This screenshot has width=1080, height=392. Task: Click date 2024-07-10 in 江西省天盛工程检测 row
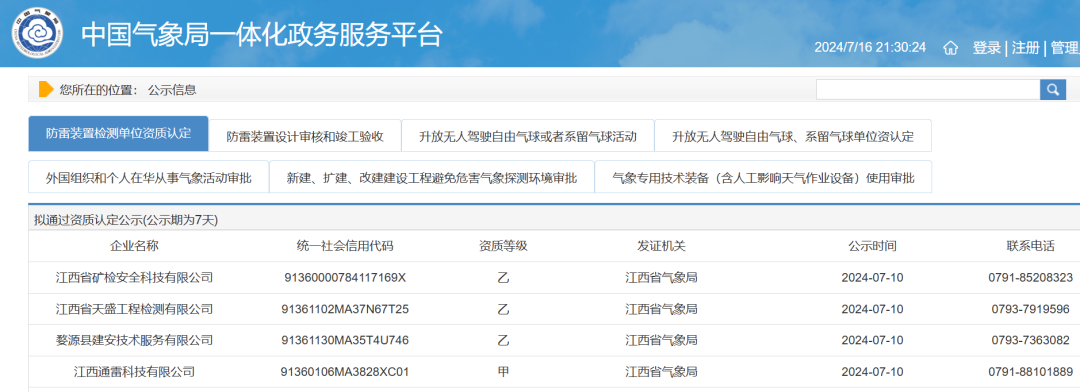[872, 309]
